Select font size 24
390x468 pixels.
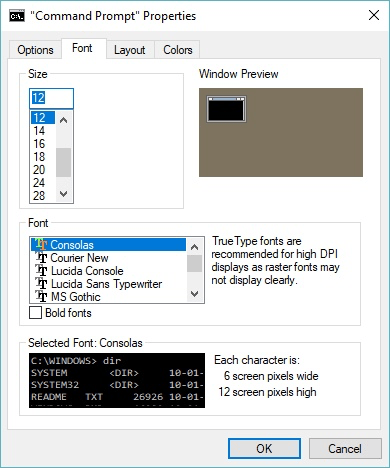[x=43, y=183]
